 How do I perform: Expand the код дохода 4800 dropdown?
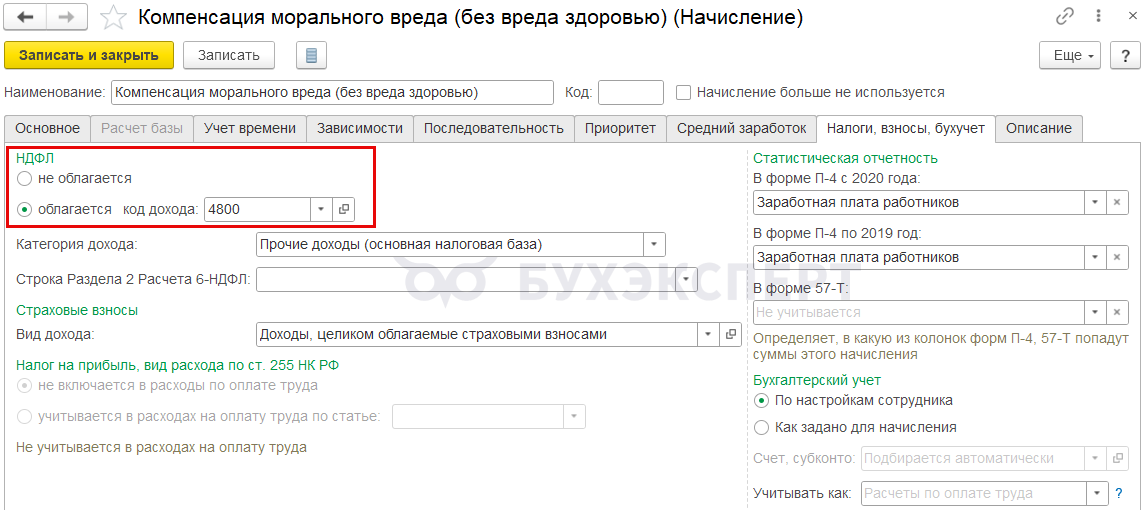click(321, 209)
